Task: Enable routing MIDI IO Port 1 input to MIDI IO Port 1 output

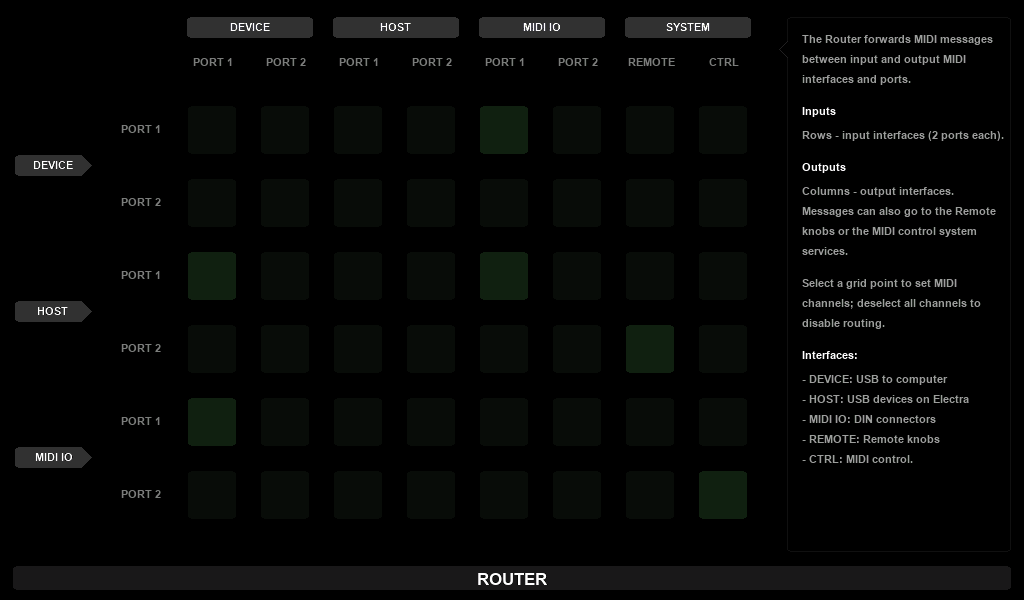Action: pos(504,422)
